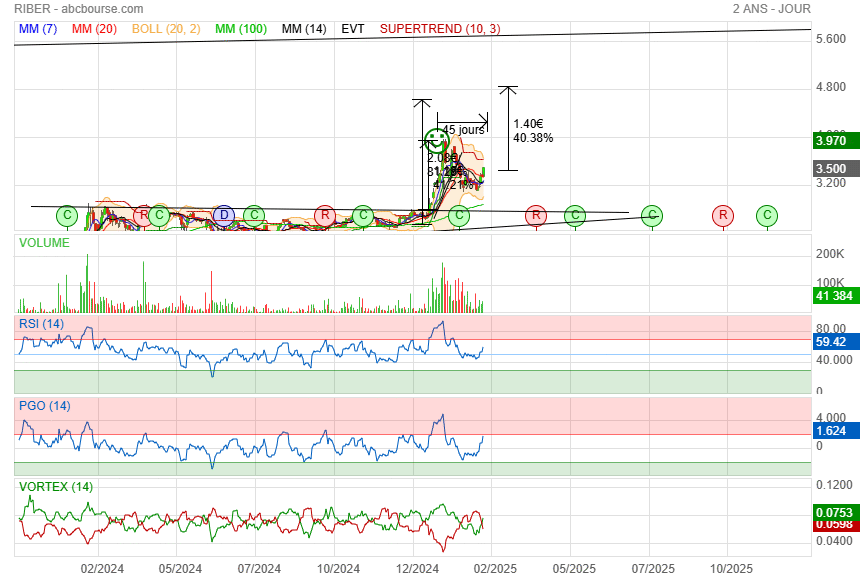Click the green smiley face marker on chart
The image size is (860, 579).
pyautogui.click(x=437, y=140)
